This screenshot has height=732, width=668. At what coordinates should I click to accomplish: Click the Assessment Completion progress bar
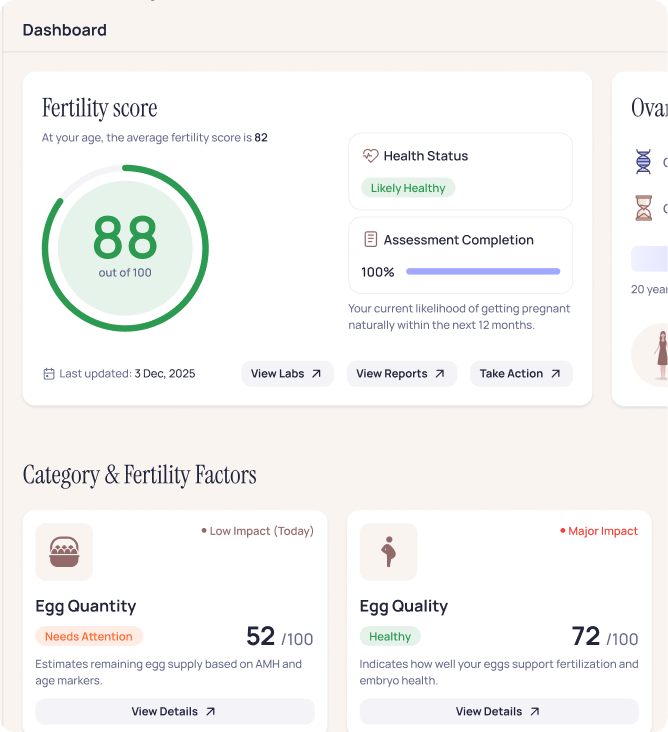coord(483,272)
